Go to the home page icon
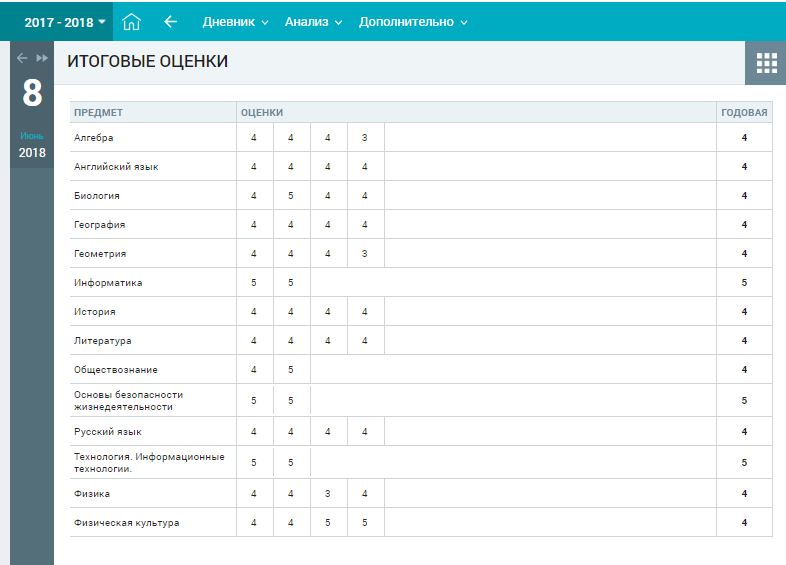The width and height of the screenshot is (786, 565). 131,21
